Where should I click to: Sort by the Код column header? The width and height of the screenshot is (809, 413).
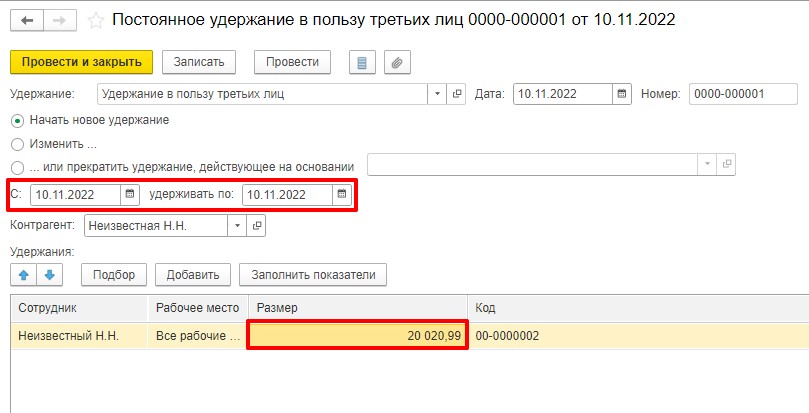click(x=638, y=308)
